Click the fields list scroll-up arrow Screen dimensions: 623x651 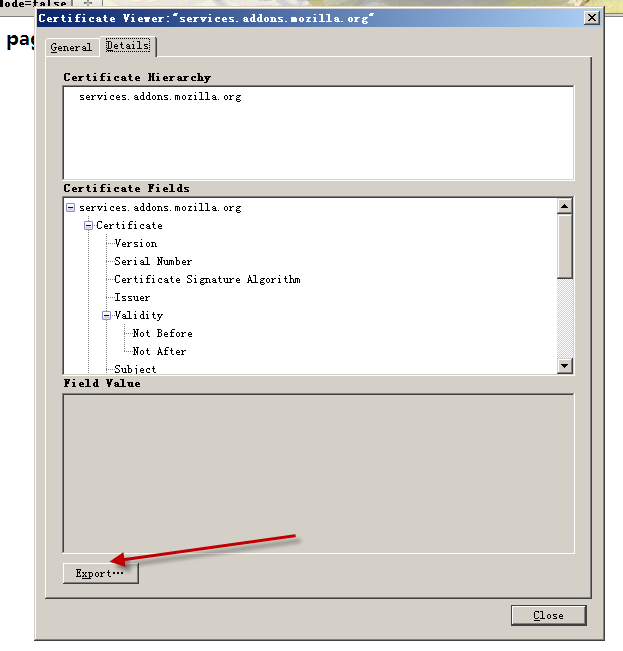tap(564, 206)
